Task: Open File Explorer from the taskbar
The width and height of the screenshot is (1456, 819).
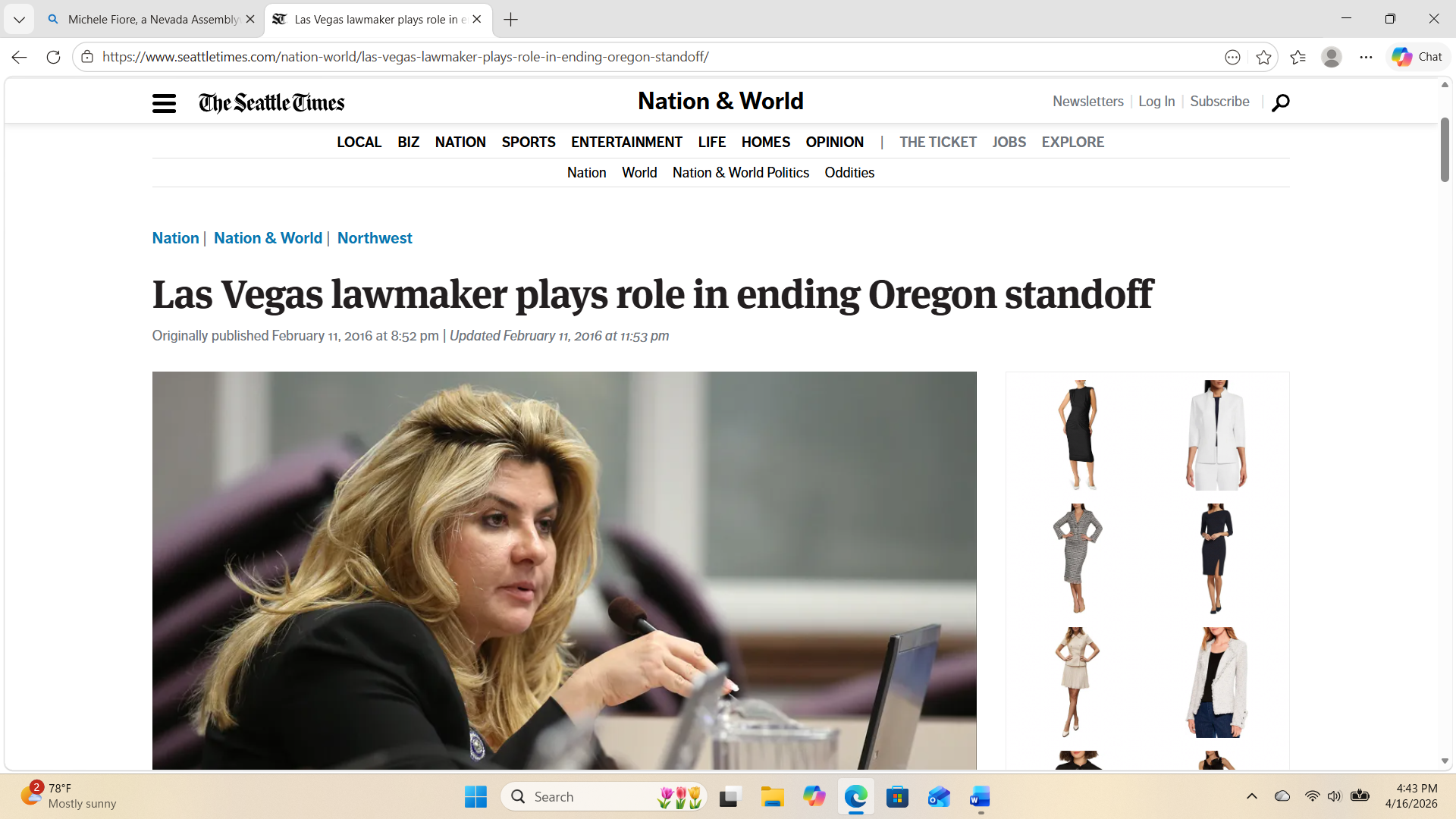Action: coord(772,797)
